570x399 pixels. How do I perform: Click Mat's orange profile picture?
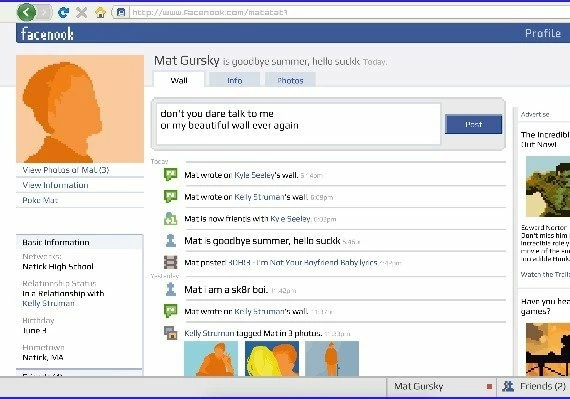(80, 109)
